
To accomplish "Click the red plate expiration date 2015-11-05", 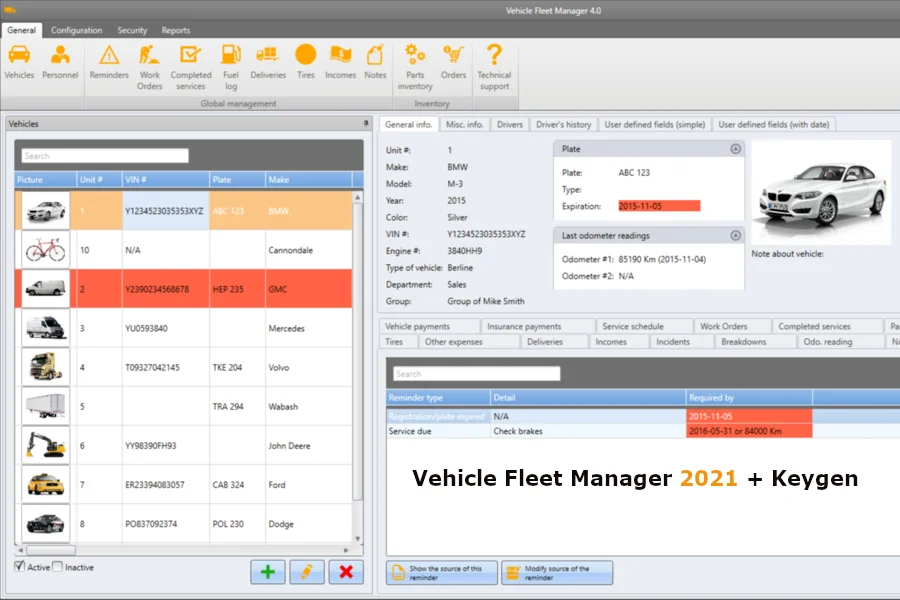I will click(x=659, y=206).
